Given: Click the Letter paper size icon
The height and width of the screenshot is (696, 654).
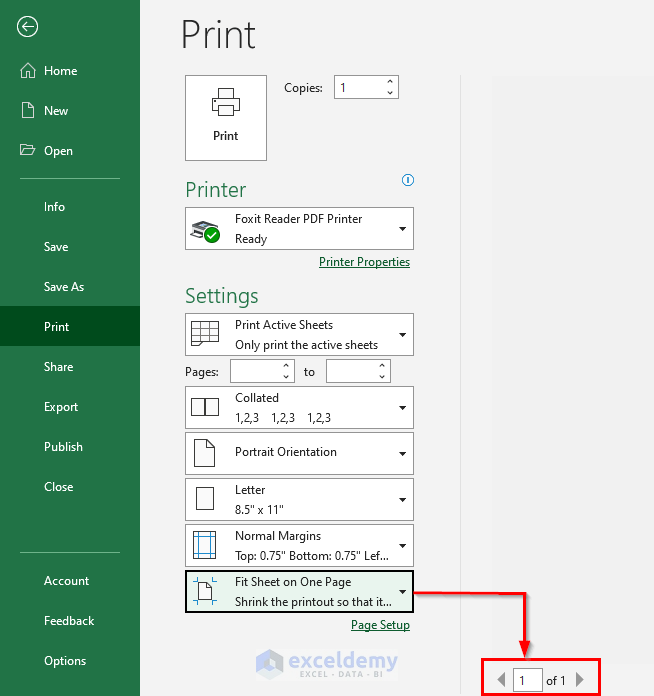Looking at the screenshot, I should point(205,498).
